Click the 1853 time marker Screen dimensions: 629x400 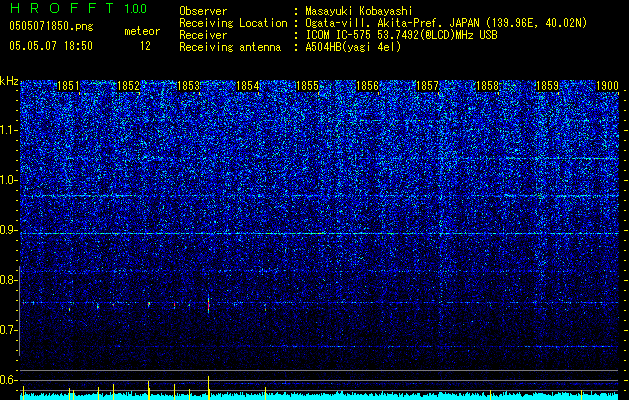tap(188, 86)
